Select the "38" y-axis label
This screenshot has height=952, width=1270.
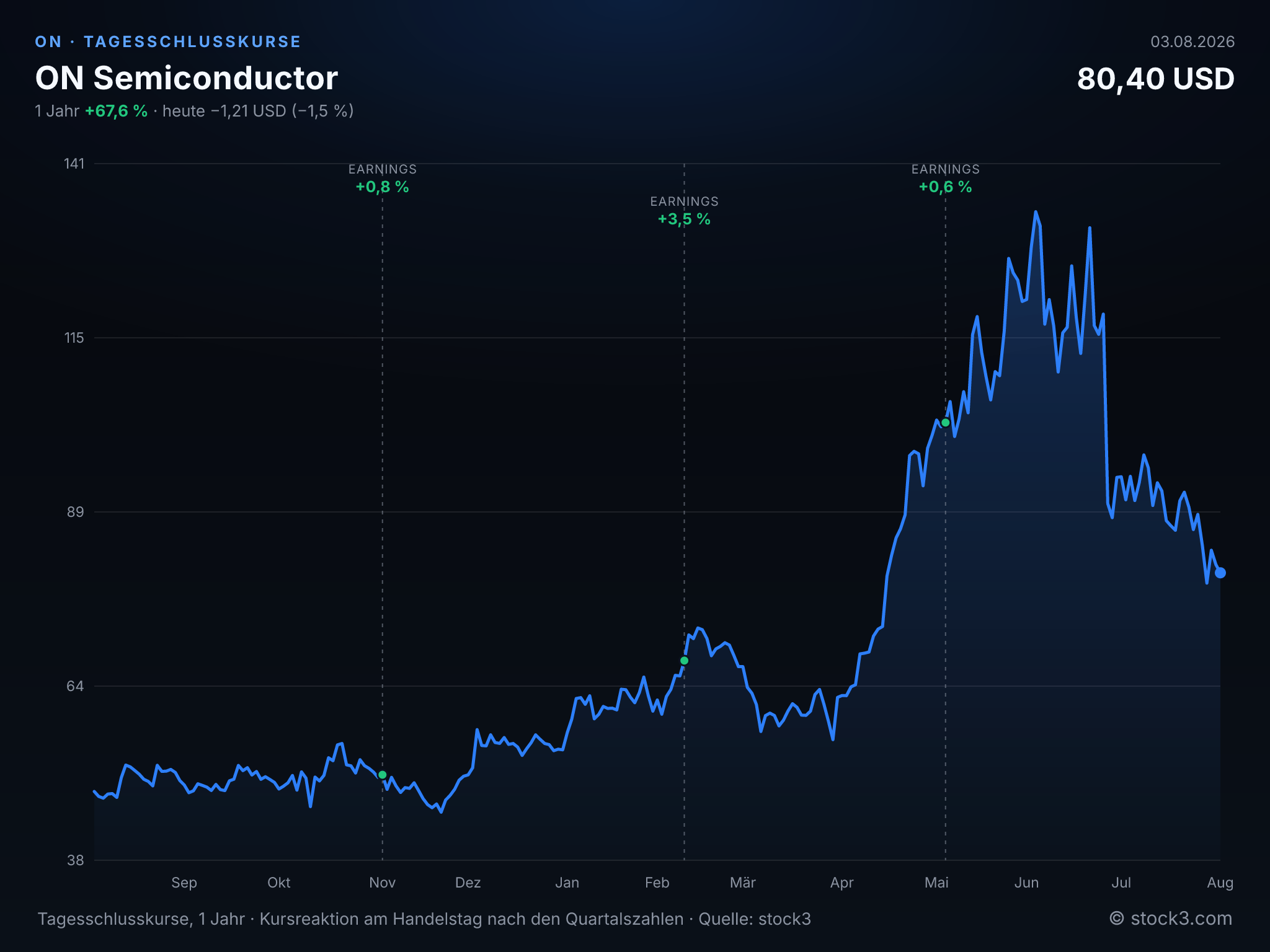point(75,860)
